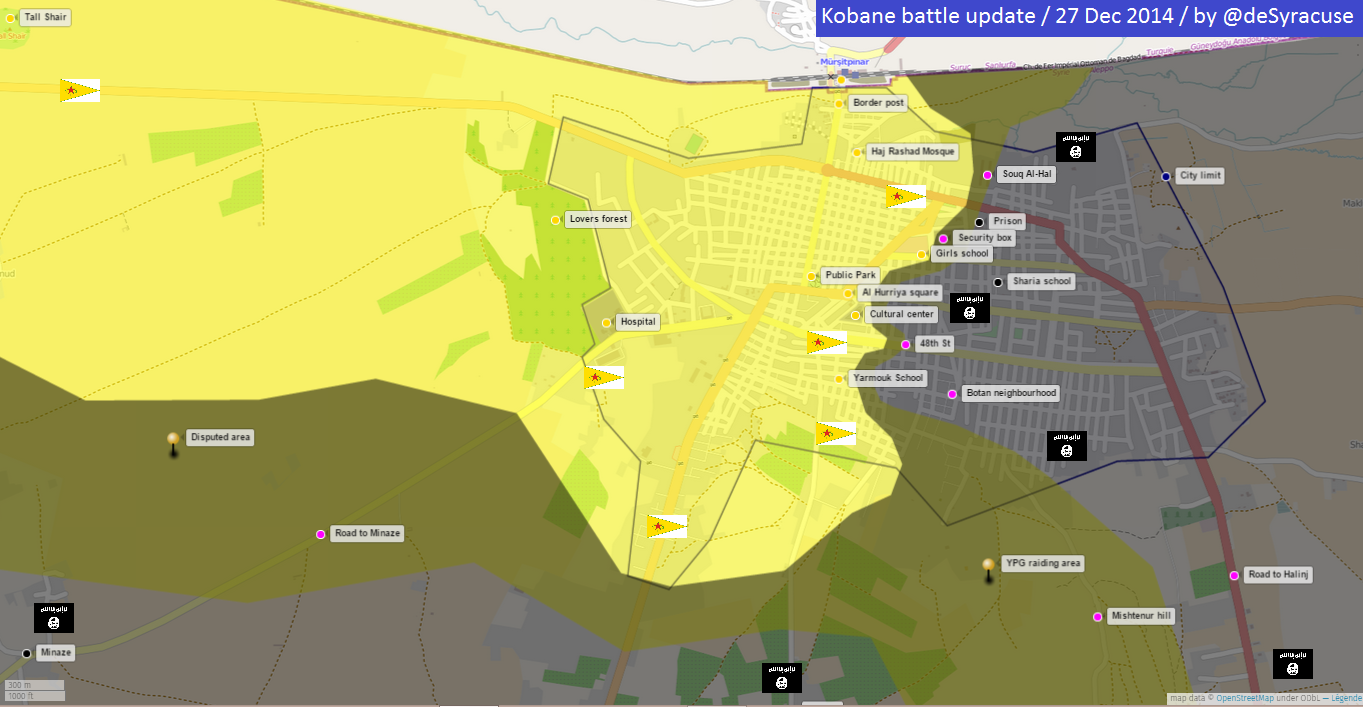Viewport: 1363px width, 707px height.
Task: Click the magenta dot for Road to Minaze
Action: pos(321,534)
